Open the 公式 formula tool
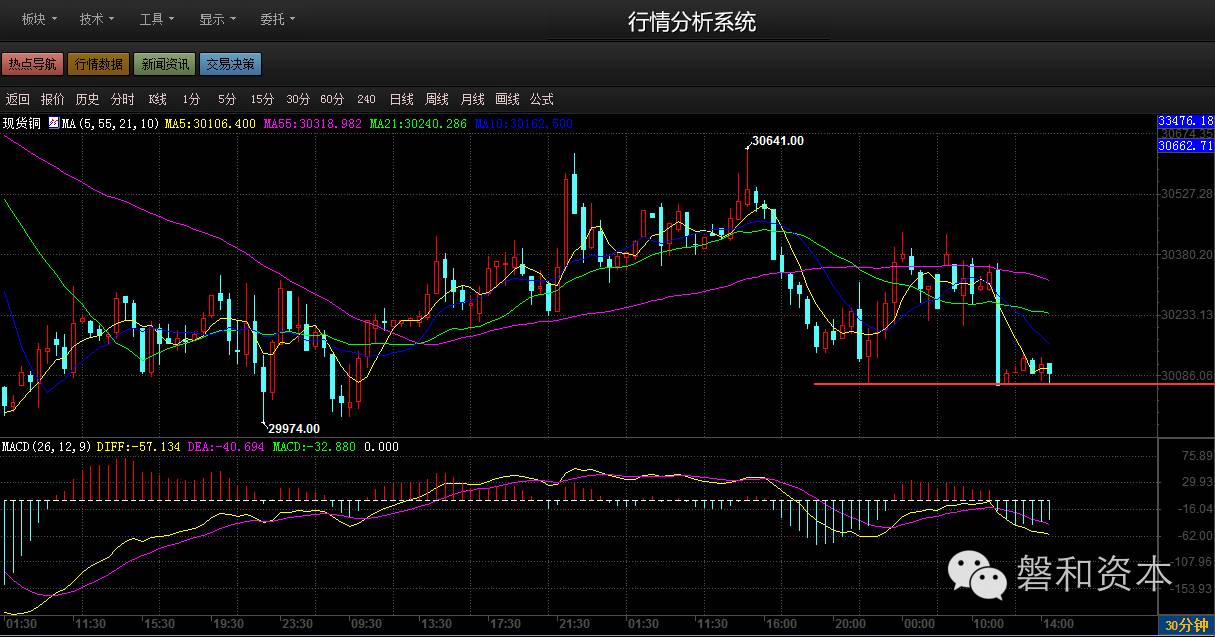The image size is (1215, 637). pyautogui.click(x=541, y=99)
